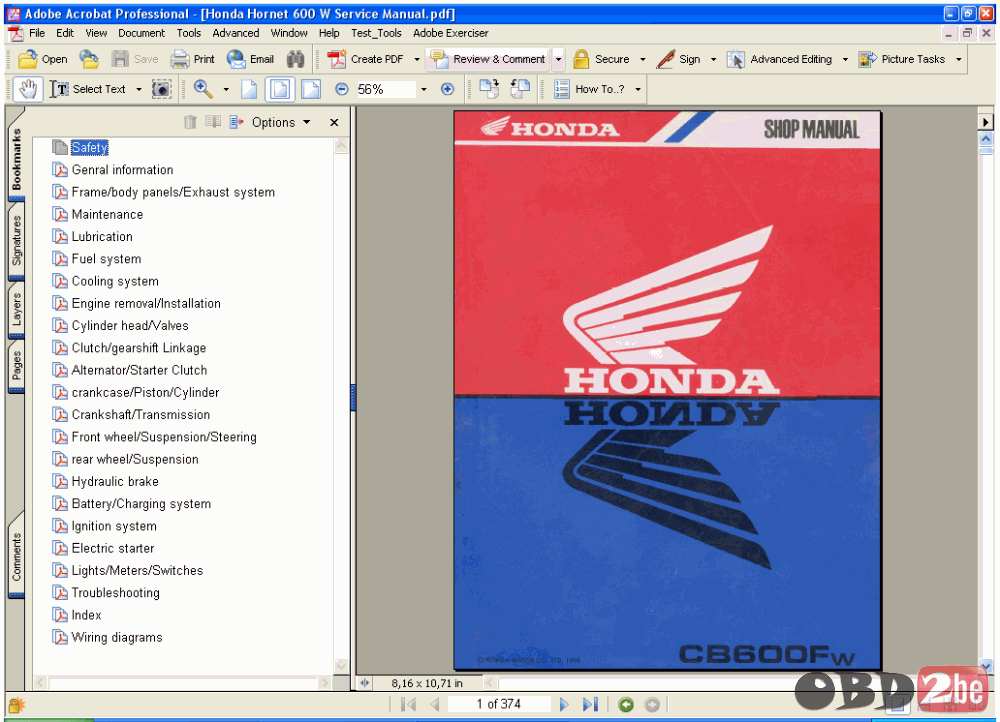Open the Secure dropdown arrow
The height and width of the screenshot is (722, 1000).
click(x=642, y=59)
